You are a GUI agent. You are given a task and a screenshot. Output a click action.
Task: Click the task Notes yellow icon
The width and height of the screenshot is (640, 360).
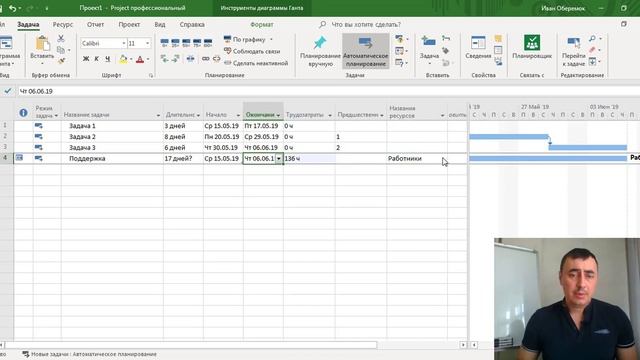[x=498, y=39]
